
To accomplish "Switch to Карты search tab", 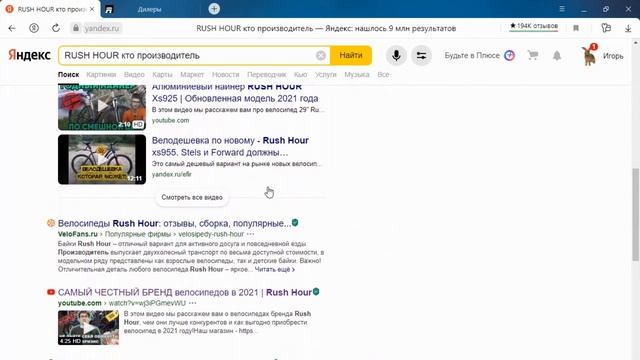I will [162, 75].
